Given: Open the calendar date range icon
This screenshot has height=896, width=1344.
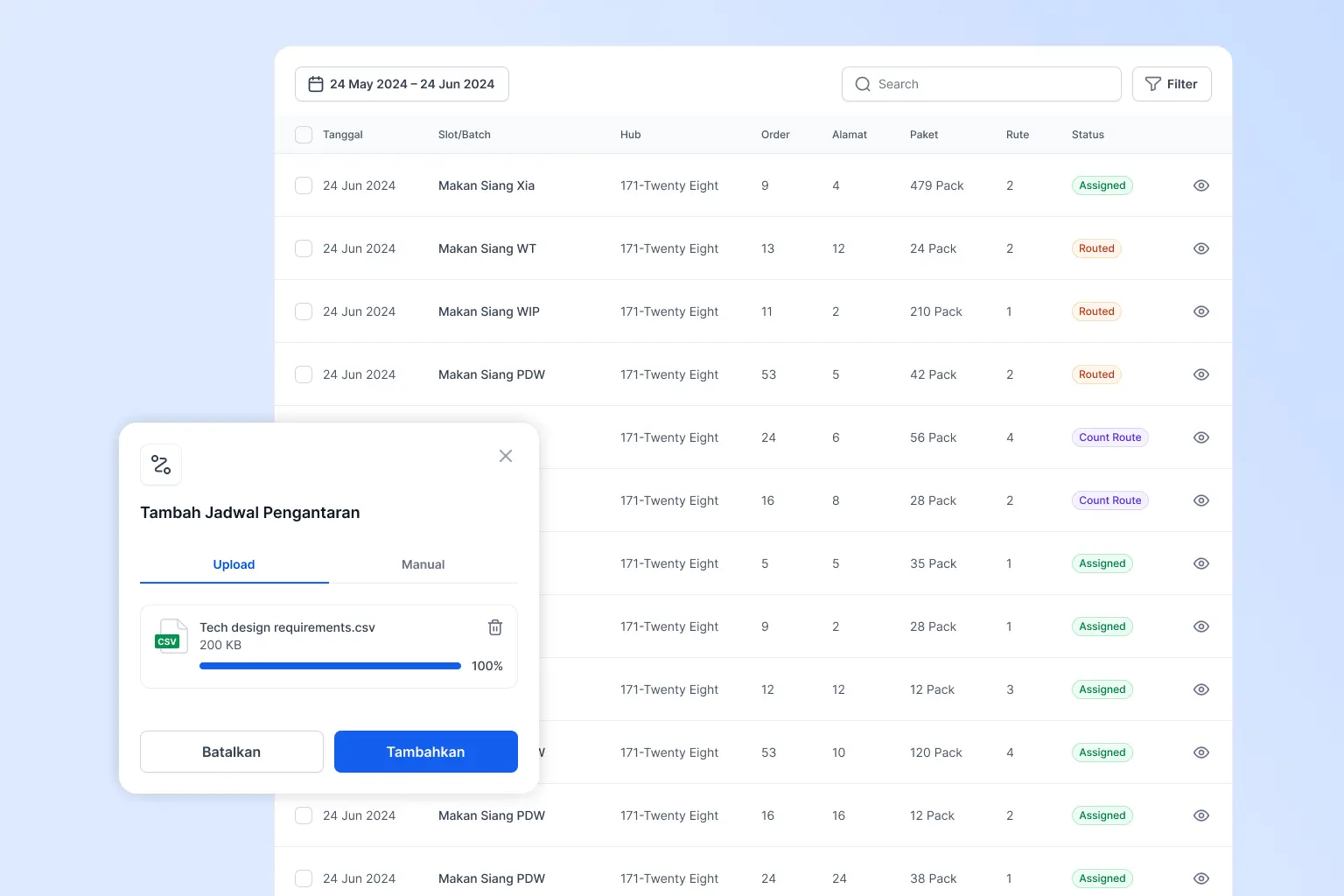Looking at the screenshot, I should point(316,84).
